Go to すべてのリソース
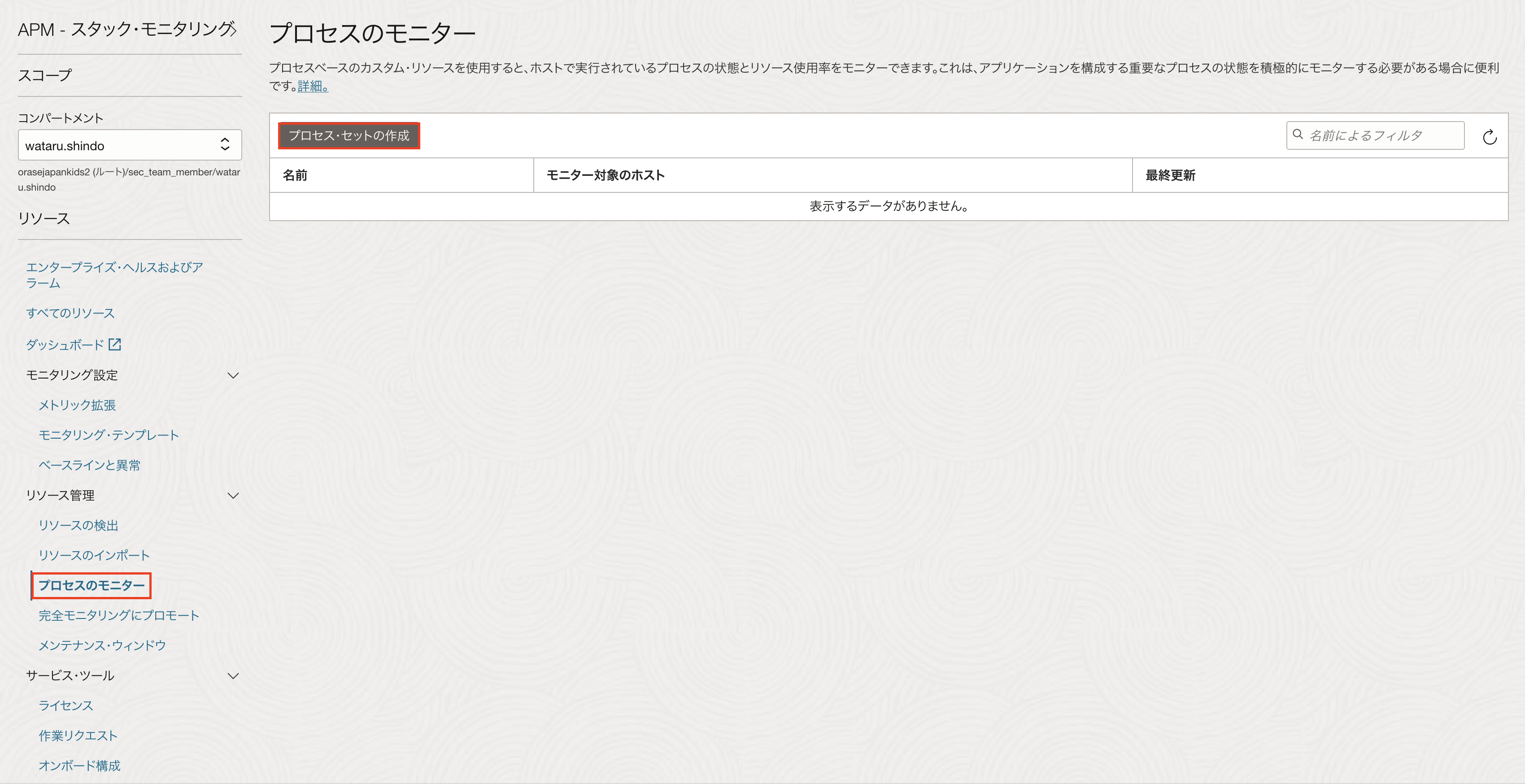This screenshot has height=784, width=1525. click(x=70, y=313)
